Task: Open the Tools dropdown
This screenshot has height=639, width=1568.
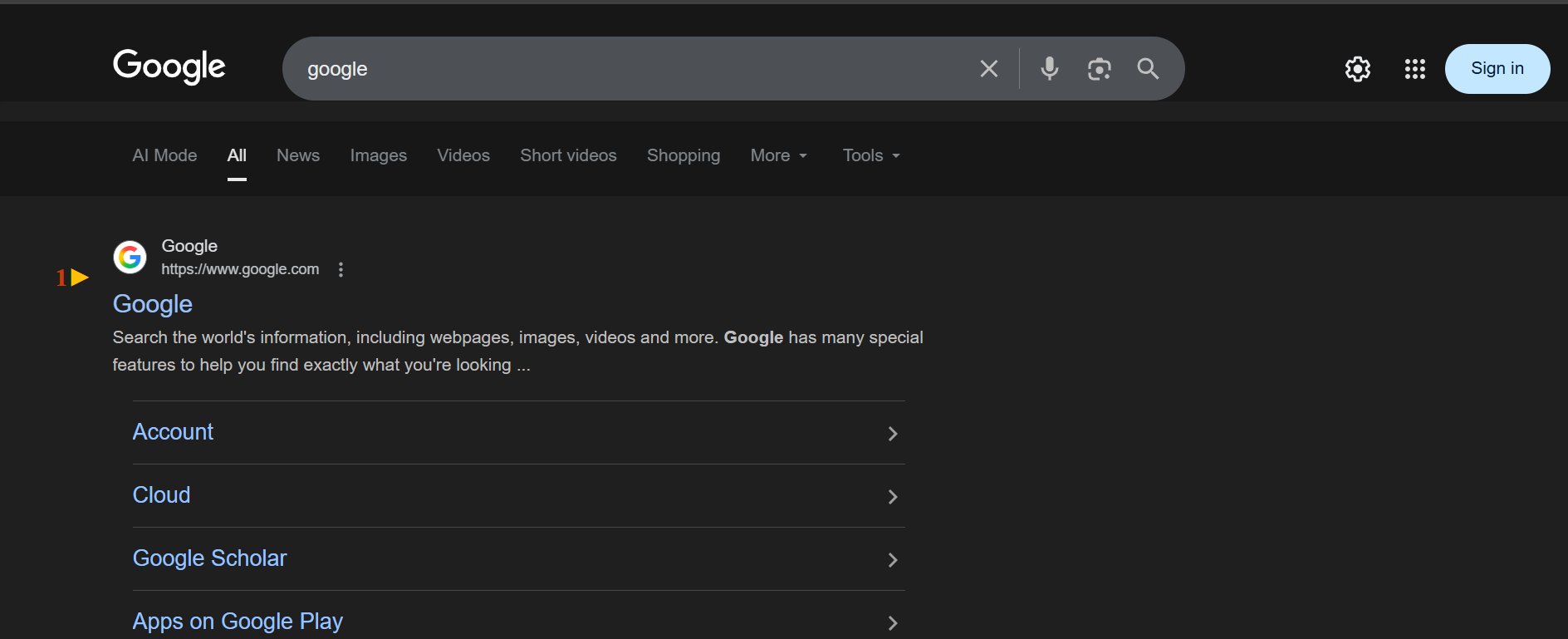Action: click(x=871, y=155)
